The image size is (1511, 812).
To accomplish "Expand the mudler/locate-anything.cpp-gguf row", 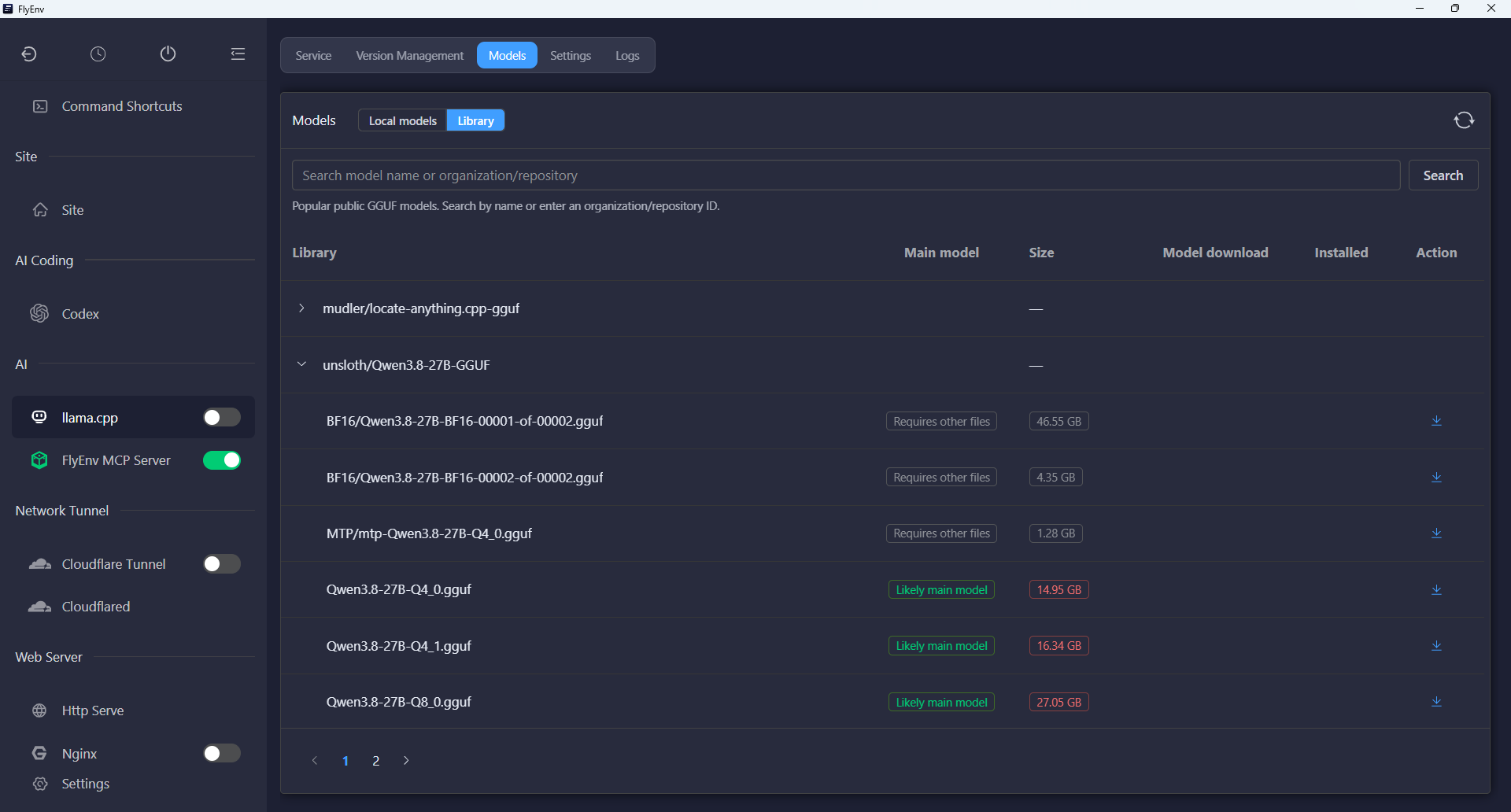I will coord(301,308).
